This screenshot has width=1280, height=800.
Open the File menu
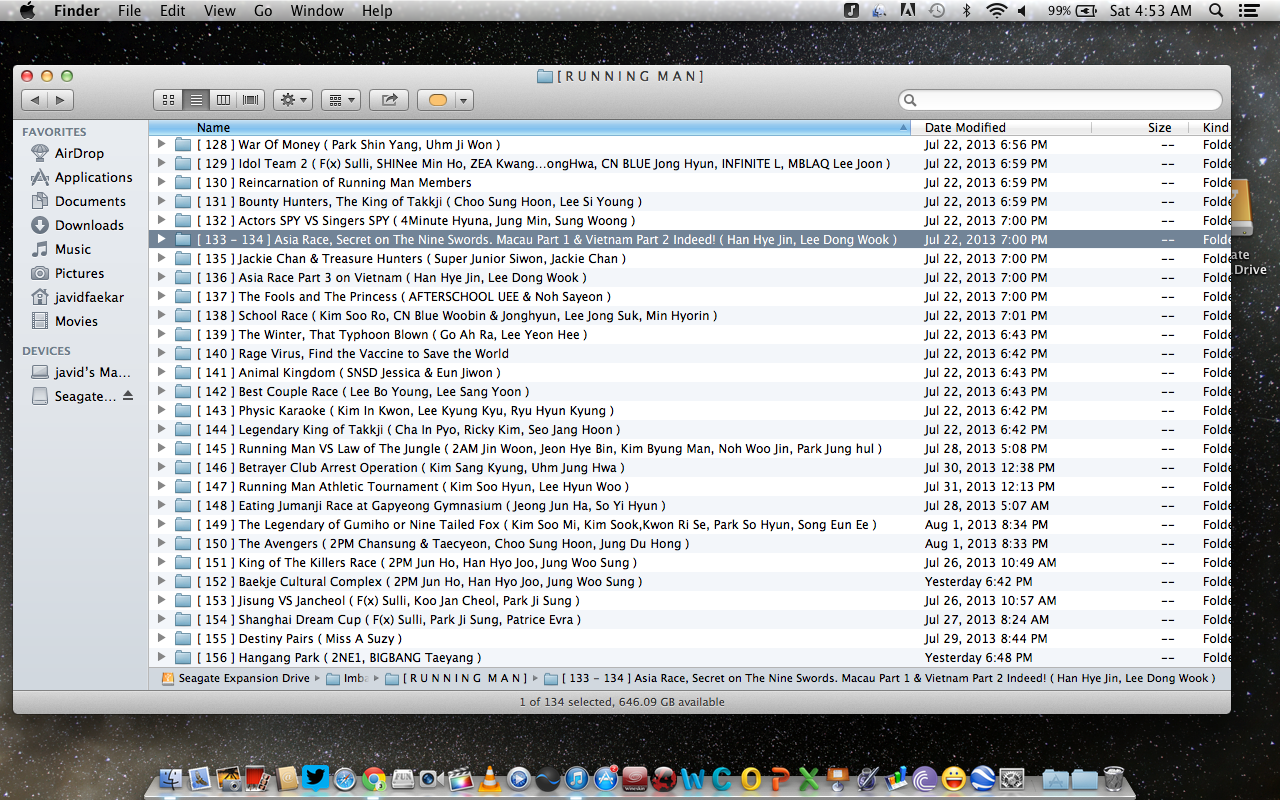pyautogui.click(x=129, y=11)
